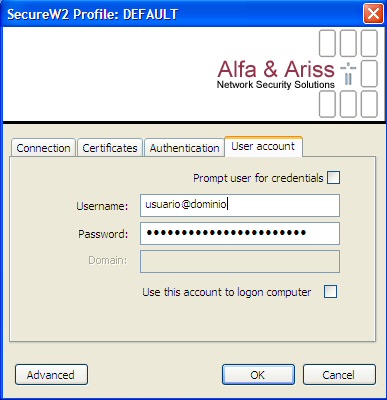This screenshot has height=400, width=387.
Task: Click the logo's small figure icon
Action: [x=348, y=73]
